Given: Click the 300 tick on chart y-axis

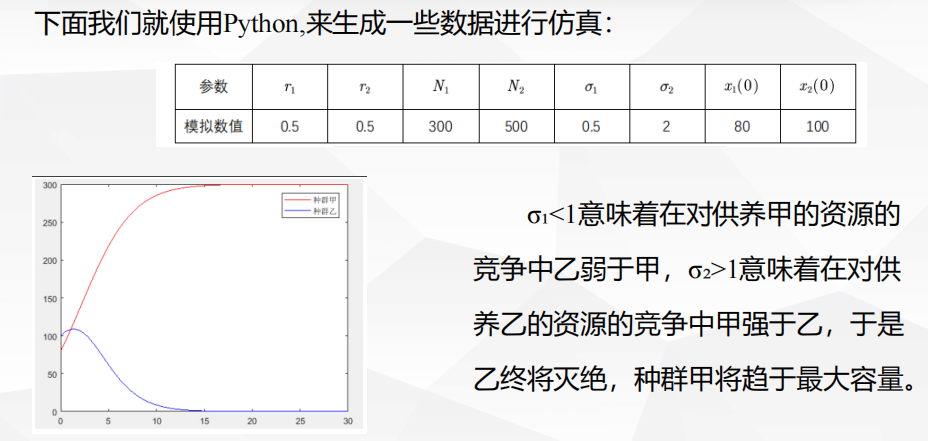Looking at the screenshot, I should pos(50,185).
